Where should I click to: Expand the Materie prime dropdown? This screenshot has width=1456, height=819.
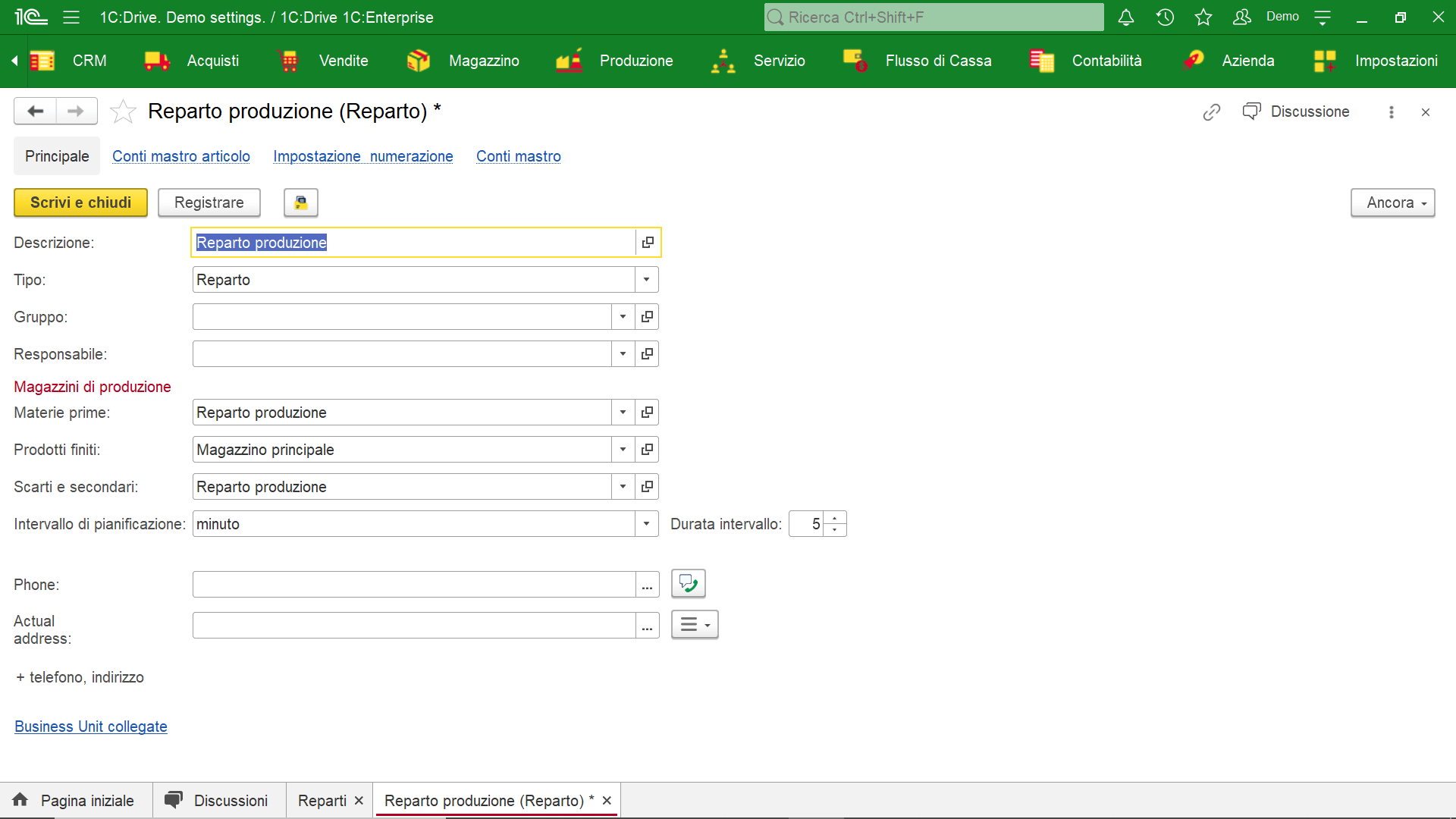tap(623, 413)
